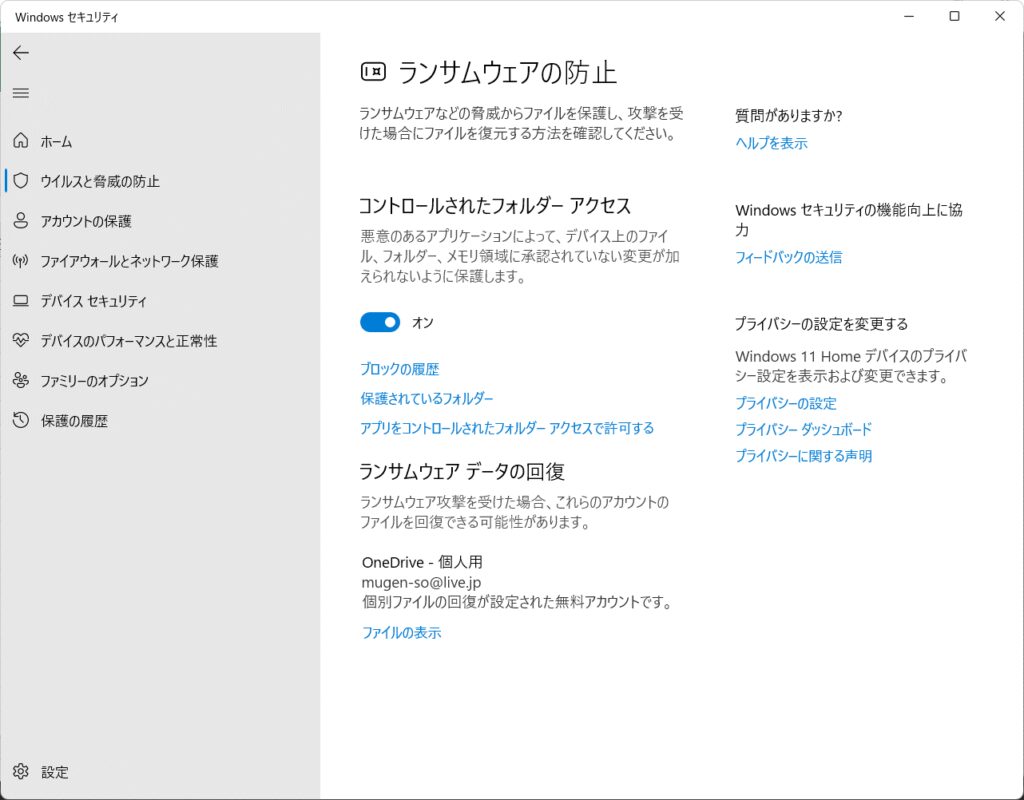Open the 保護されているフォルダー link

[x=427, y=398]
